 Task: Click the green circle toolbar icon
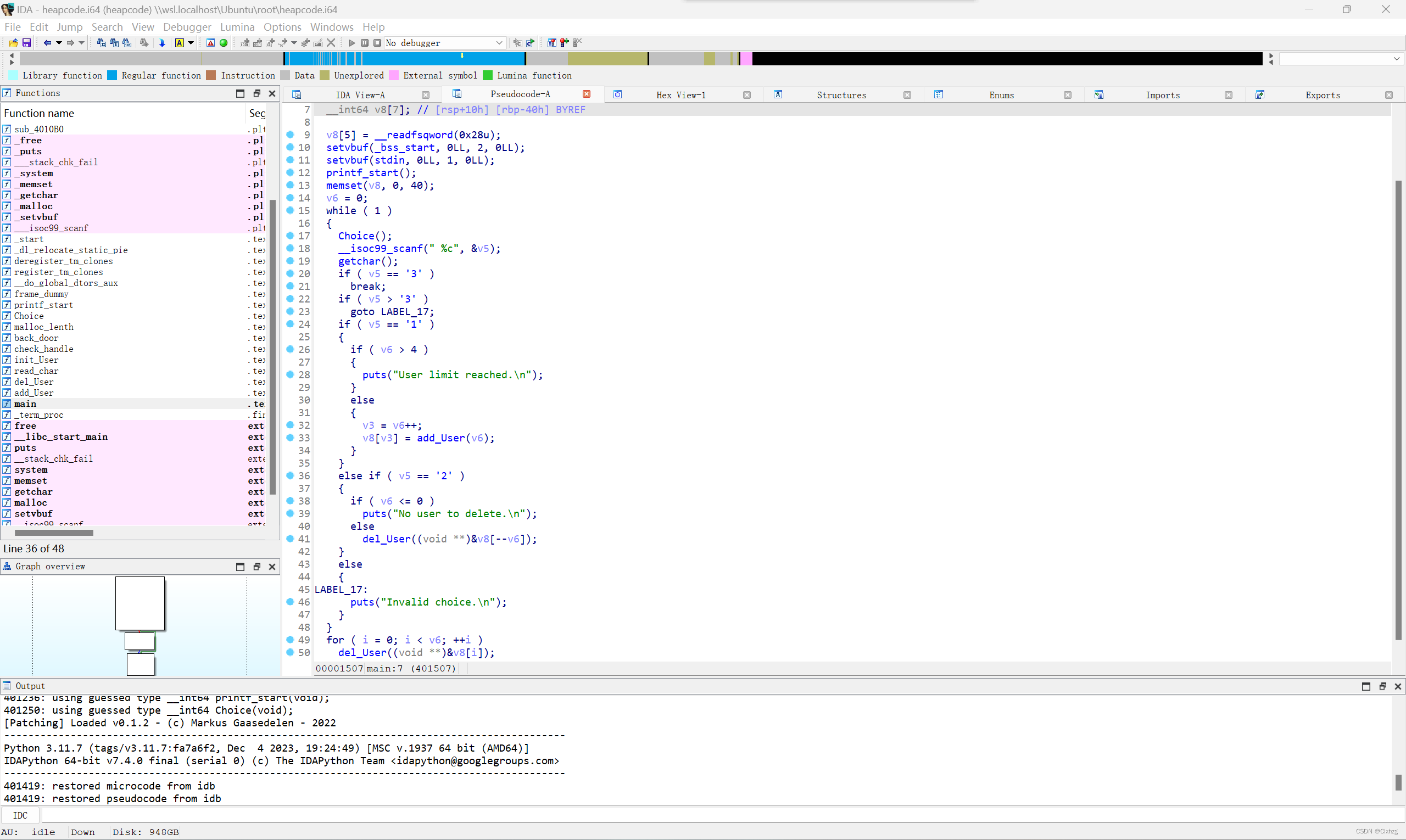coord(224,43)
